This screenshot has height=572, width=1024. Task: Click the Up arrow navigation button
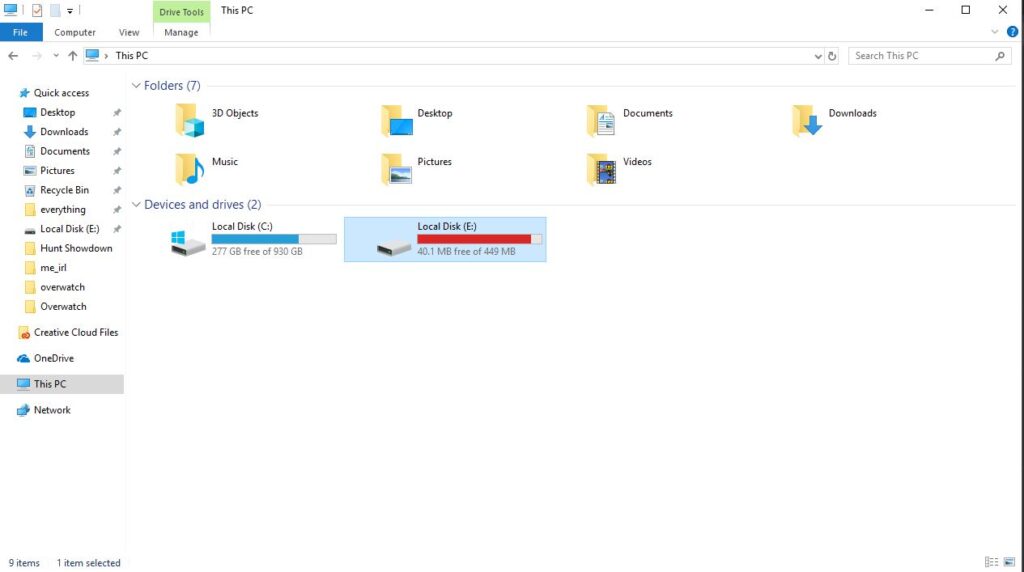pos(72,56)
